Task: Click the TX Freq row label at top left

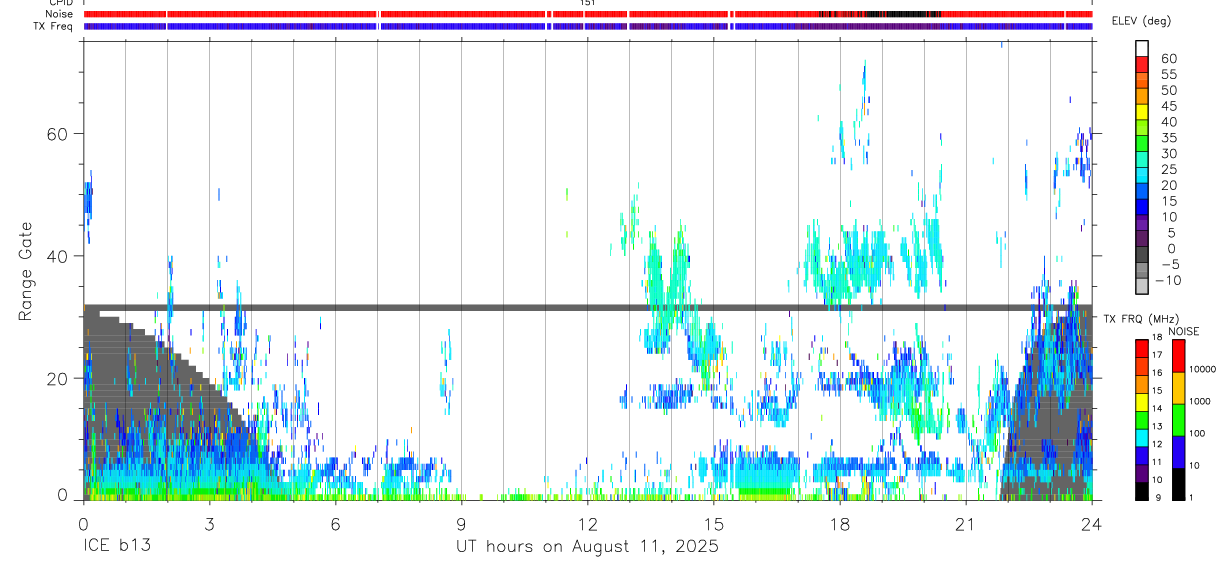Action: pyautogui.click(x=54, y=26)
